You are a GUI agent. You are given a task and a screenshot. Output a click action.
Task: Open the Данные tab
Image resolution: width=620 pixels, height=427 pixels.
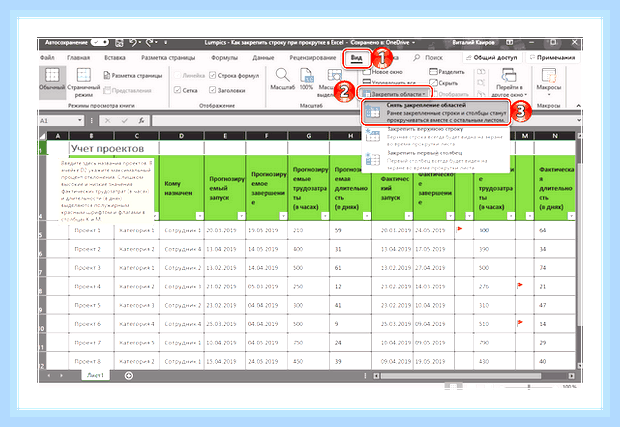pos(263,58)
